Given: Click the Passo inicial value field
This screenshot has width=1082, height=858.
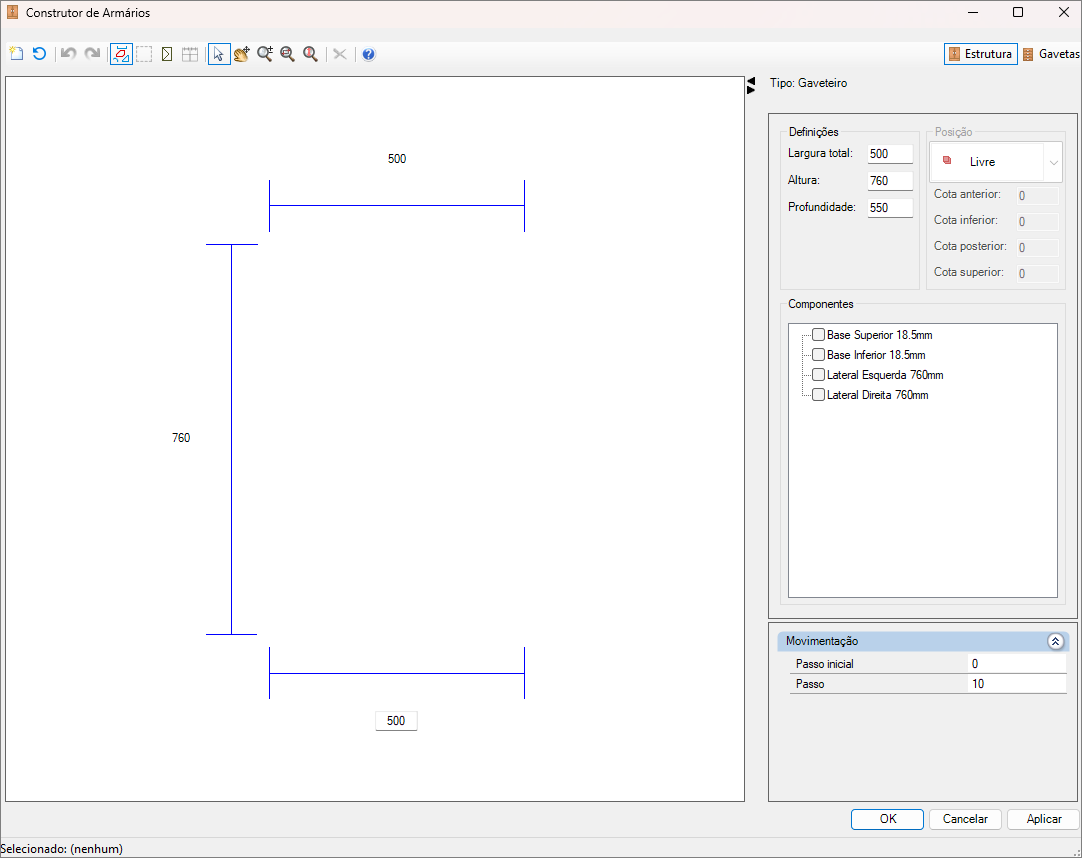Looking at the screenshot, I should click(1016, 664).
